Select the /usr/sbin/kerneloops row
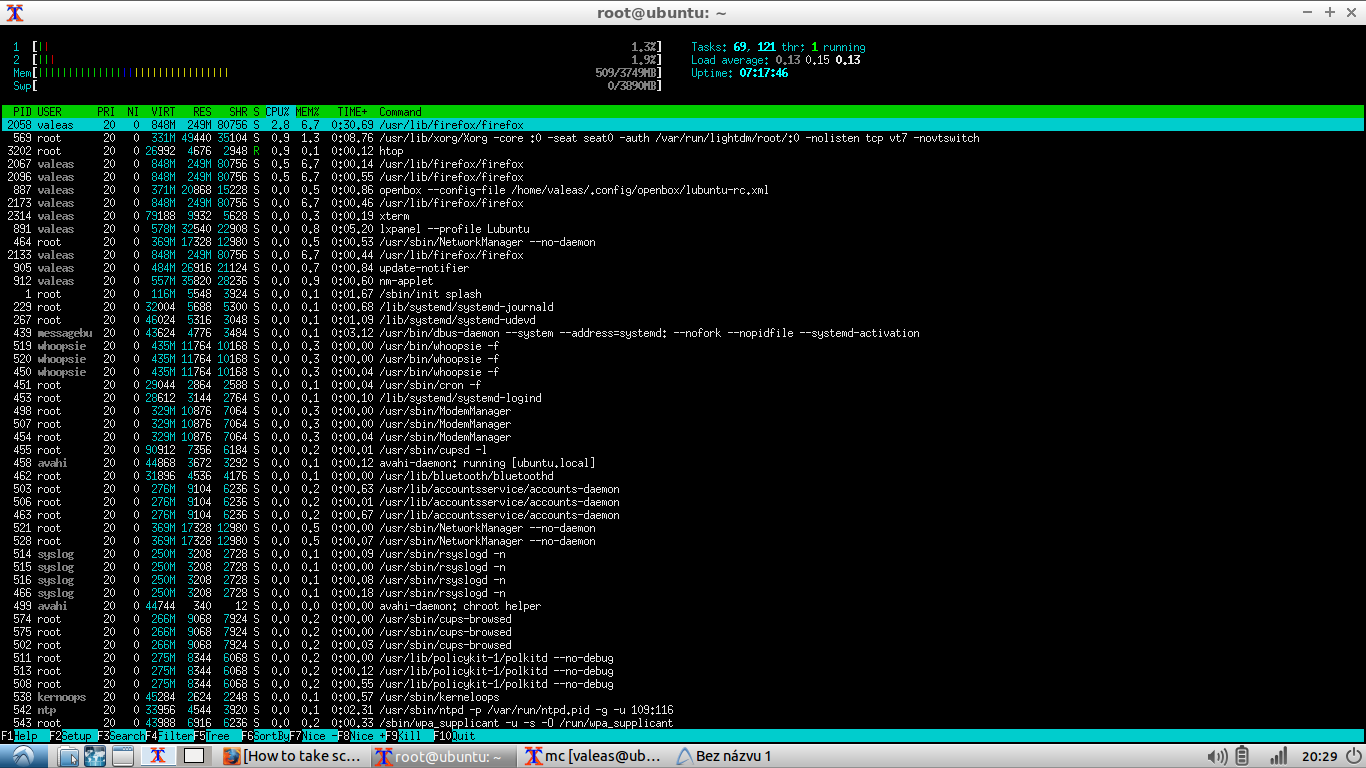This screenshot has width=1366, height=768. coord(683,697)
